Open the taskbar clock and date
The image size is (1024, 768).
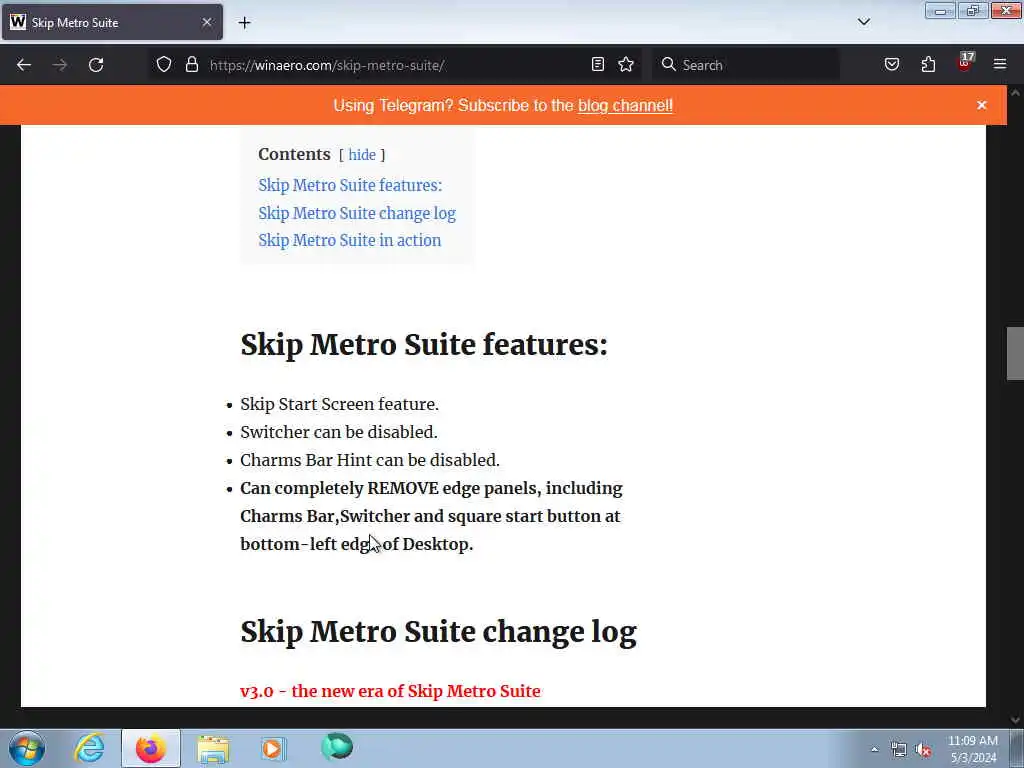coord(973,749)
